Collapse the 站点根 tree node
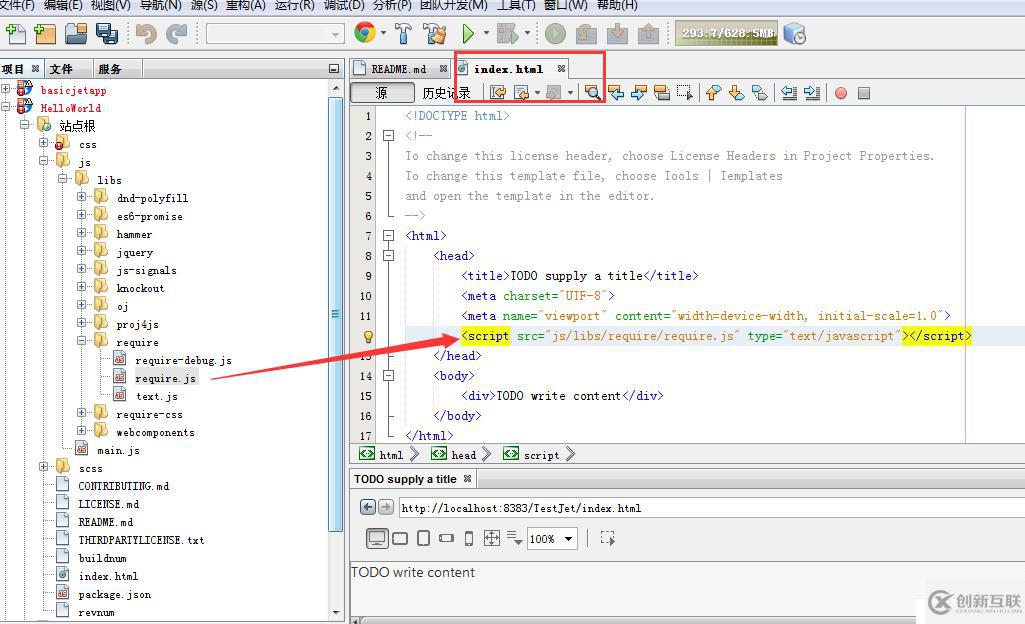This screenshot has height=624, width=1025. pyautogui.click(x=24, y=124)
